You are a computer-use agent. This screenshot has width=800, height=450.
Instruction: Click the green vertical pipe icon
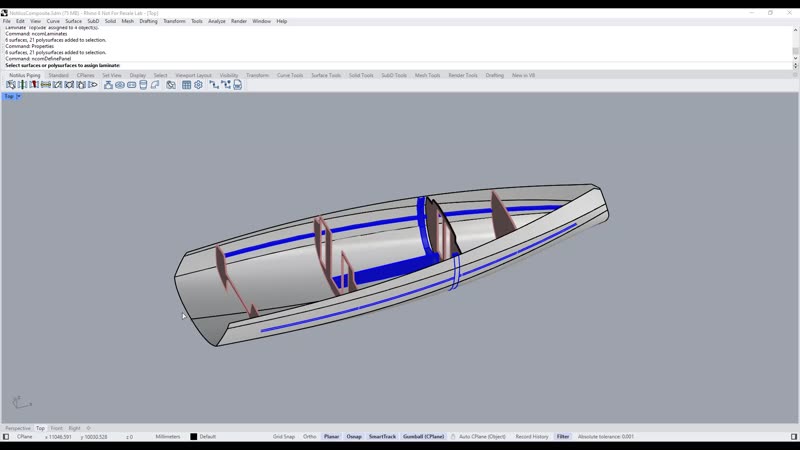click(22, 85)
